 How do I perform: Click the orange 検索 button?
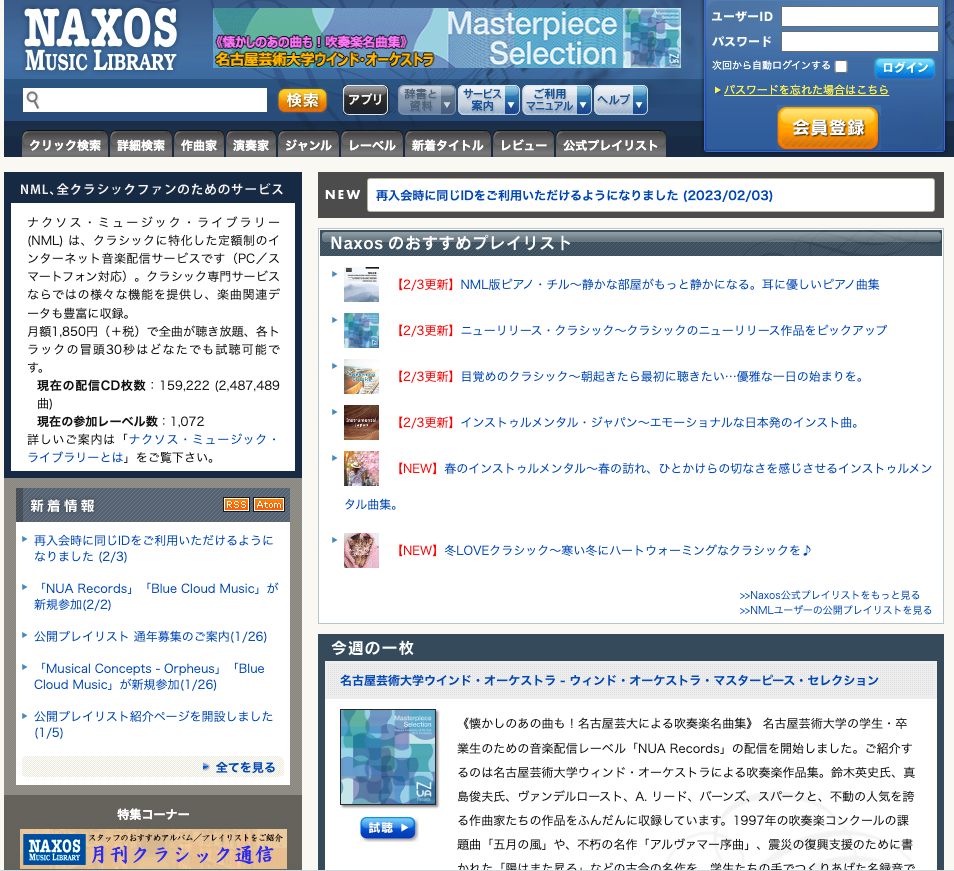(302, 100)
